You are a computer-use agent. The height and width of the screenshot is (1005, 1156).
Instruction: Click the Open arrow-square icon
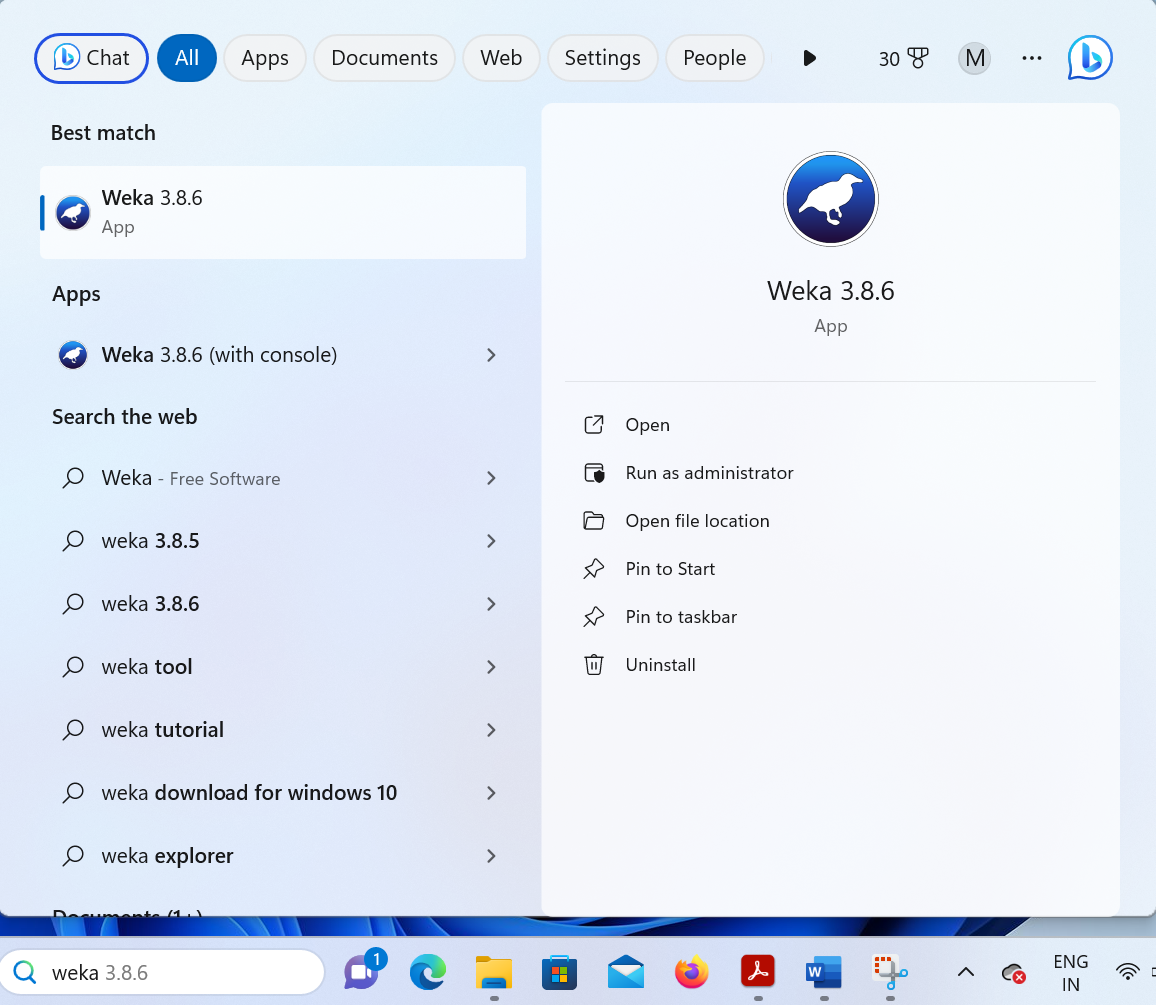click(x=594, y=424)
